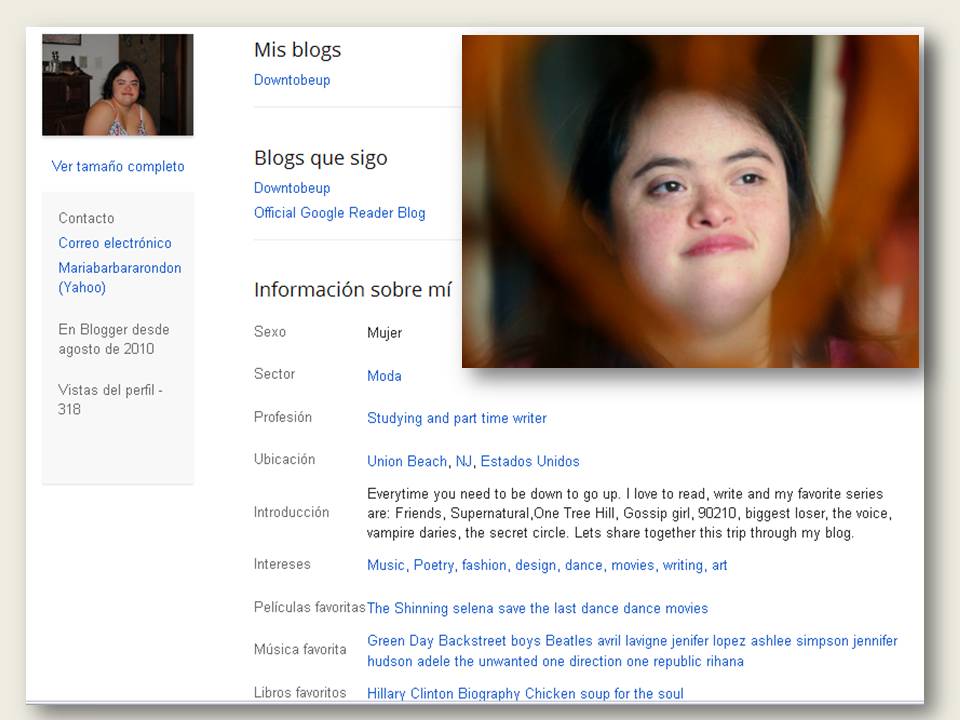The height and width of the screenshot is (720, 960).
Task: Visit the Official Google Reader Blog link
Action: pos(339,213)
